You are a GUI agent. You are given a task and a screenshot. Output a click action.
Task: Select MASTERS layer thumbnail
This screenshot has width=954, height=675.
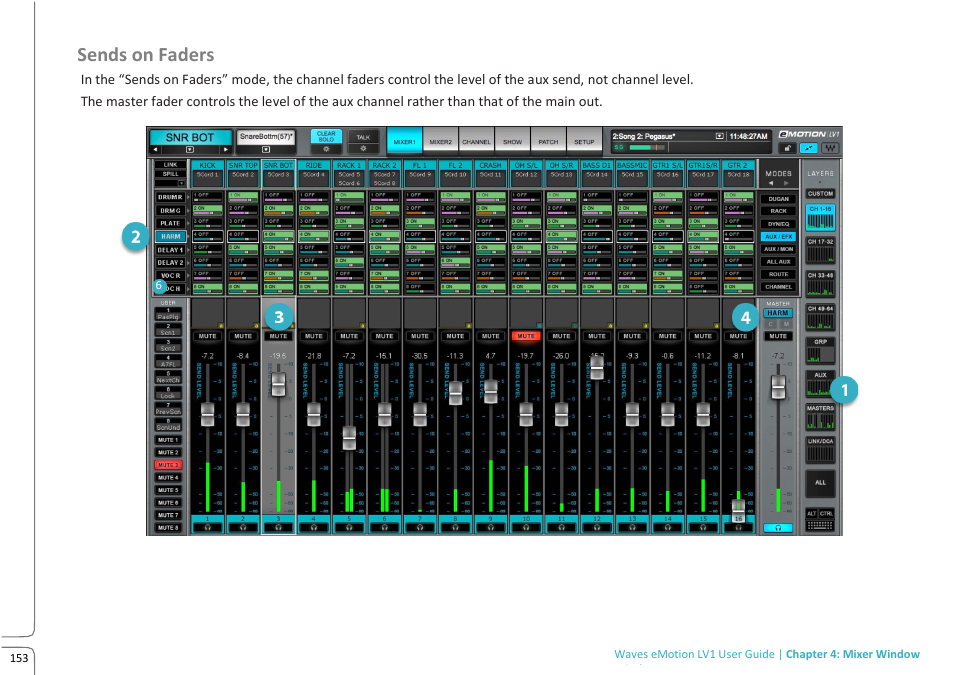point(820,418)
